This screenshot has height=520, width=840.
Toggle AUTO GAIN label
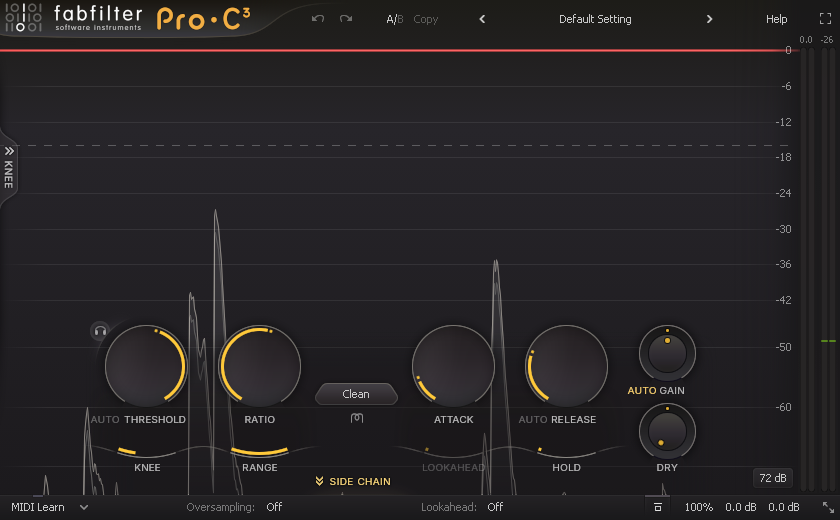(656, 390)
